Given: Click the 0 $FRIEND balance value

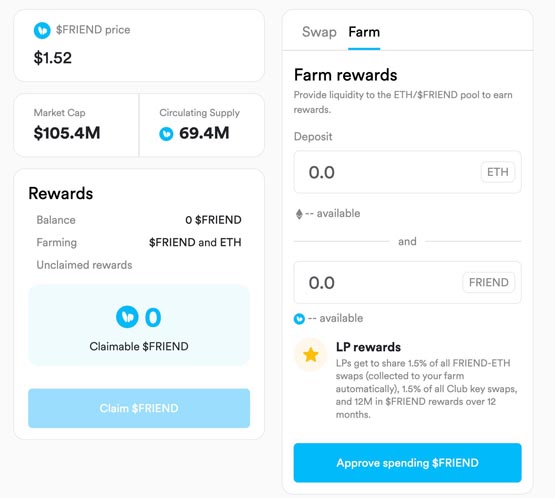Looking at the screenshot, I should (213, 220).
